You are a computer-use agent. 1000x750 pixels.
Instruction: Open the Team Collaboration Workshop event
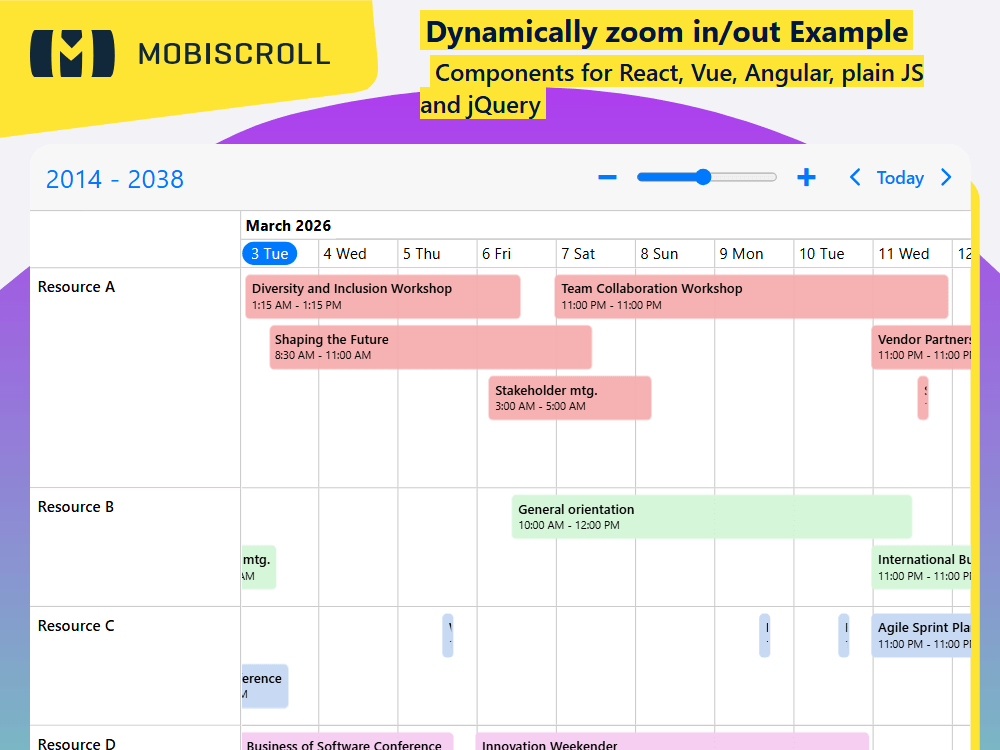point(750,296)
